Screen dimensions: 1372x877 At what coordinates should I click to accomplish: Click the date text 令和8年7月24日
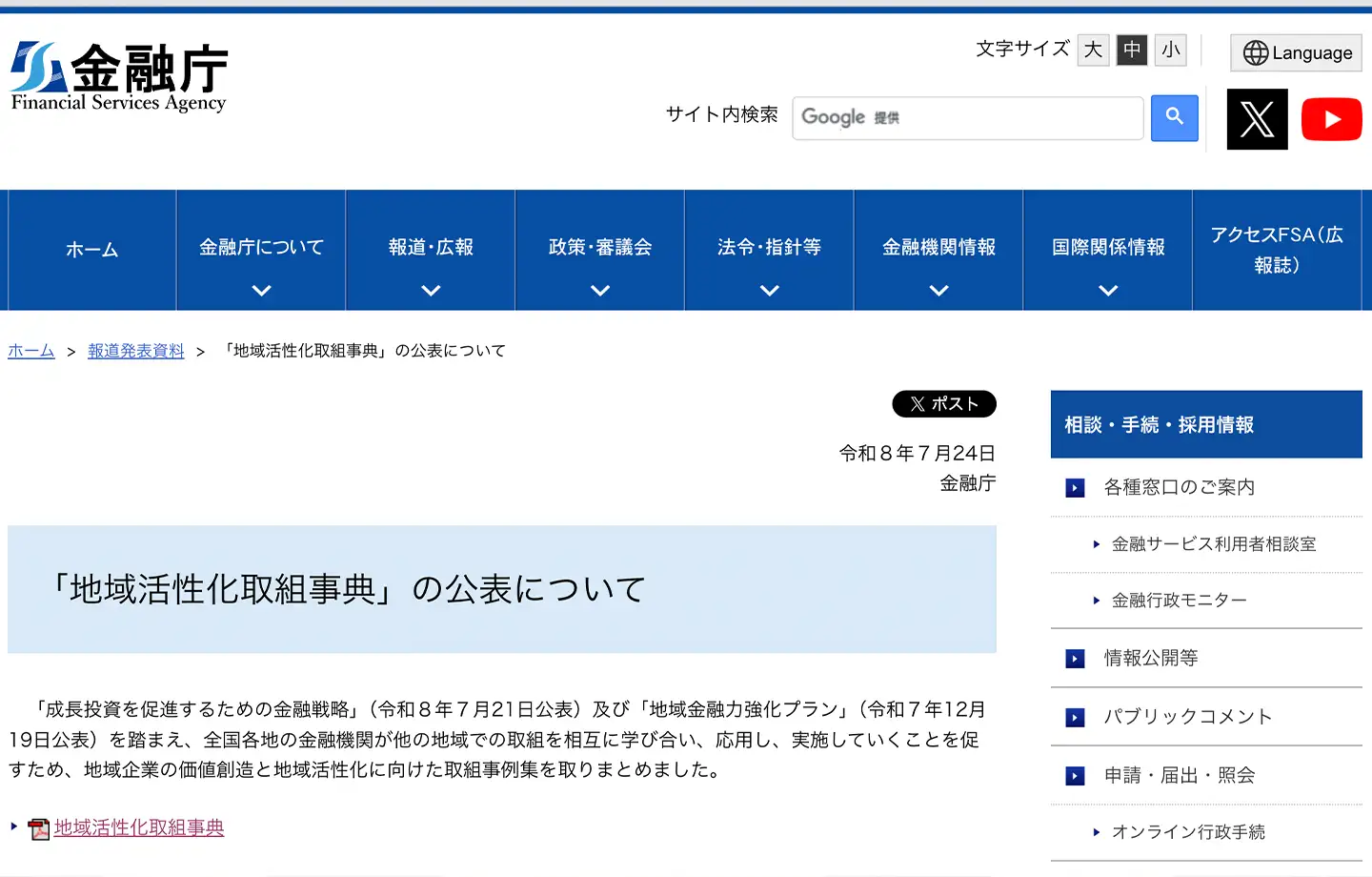pyautogui.click(x=918, y=454)
